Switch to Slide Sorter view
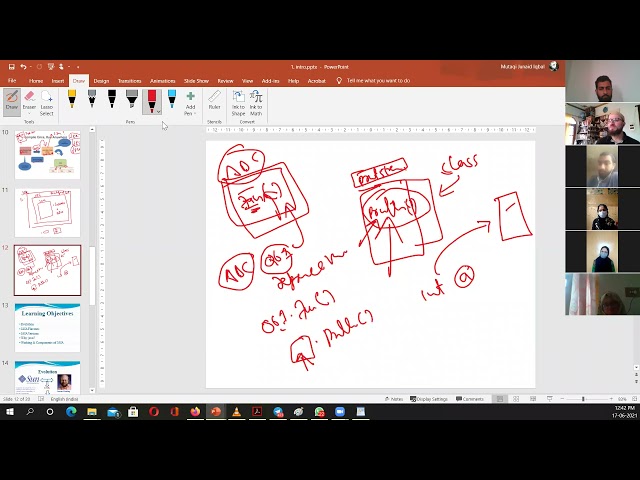This screenshot has height=480, width=640. [516, 399]
